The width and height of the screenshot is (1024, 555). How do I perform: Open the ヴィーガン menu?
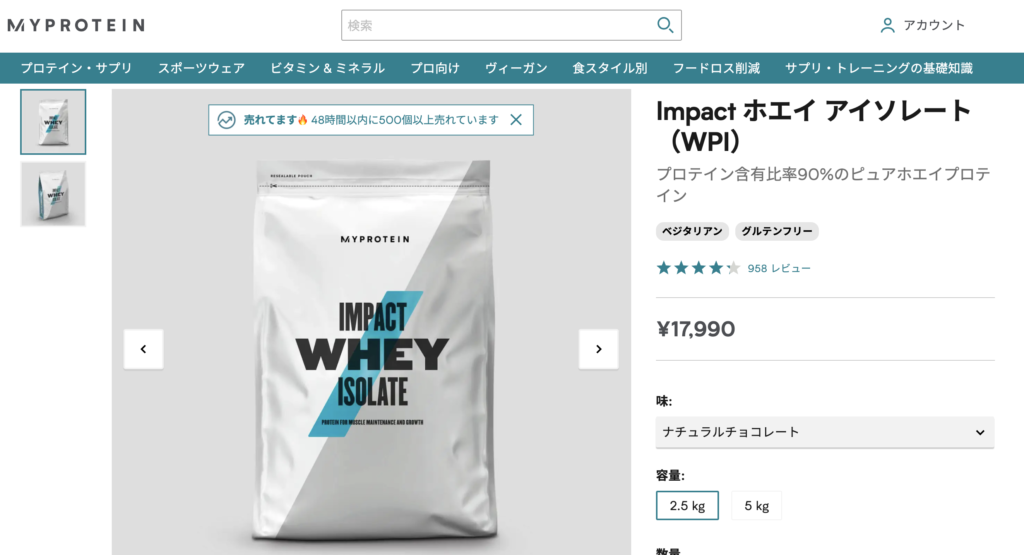click(516, 68)
